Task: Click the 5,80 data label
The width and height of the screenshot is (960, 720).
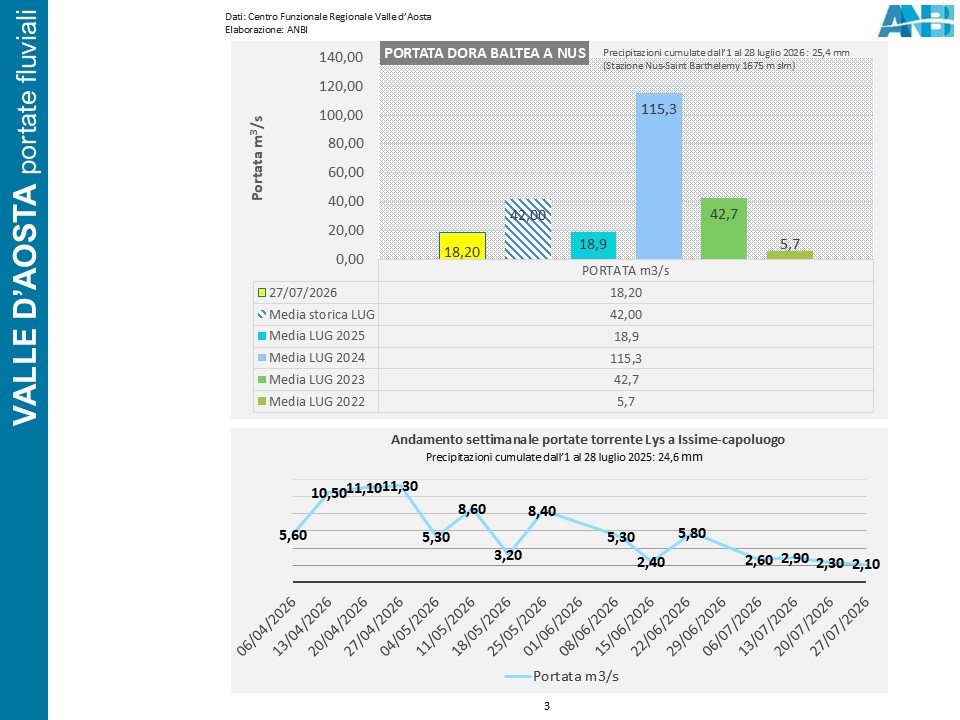Action: point(692,533)
